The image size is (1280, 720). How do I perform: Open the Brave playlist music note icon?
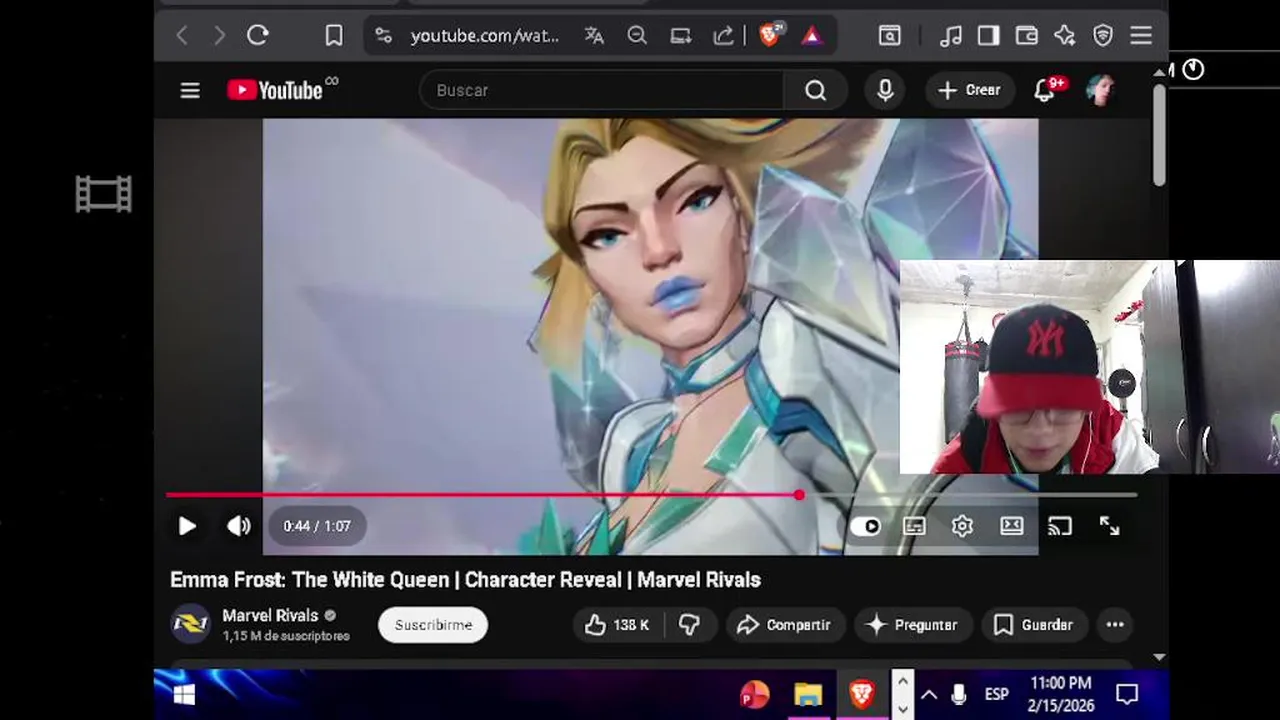pyautogui.click(x=951, y=36)
